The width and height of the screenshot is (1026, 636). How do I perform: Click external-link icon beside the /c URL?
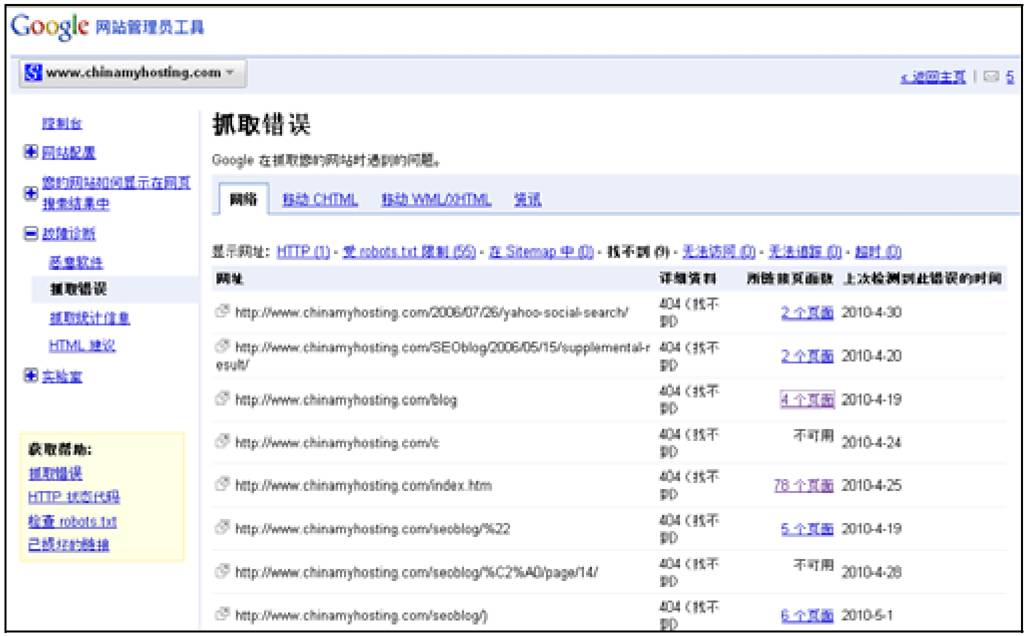pyautogui.click(x=222, y=441)
